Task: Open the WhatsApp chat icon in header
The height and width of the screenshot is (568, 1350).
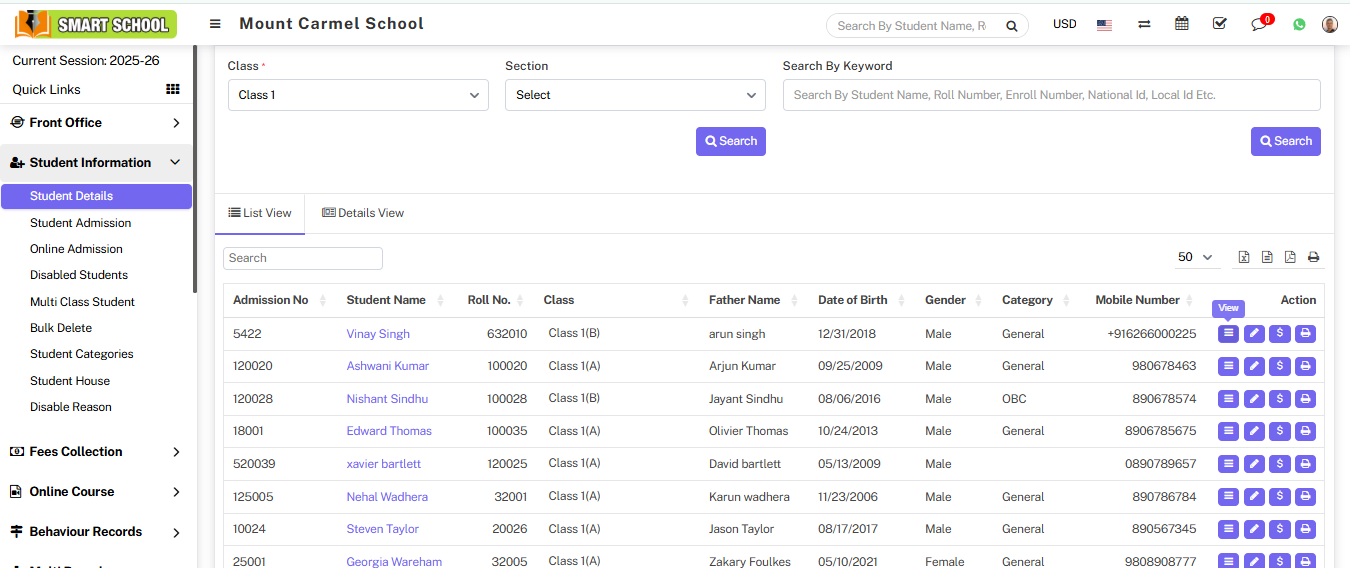Action: [x=1299, y=24]
